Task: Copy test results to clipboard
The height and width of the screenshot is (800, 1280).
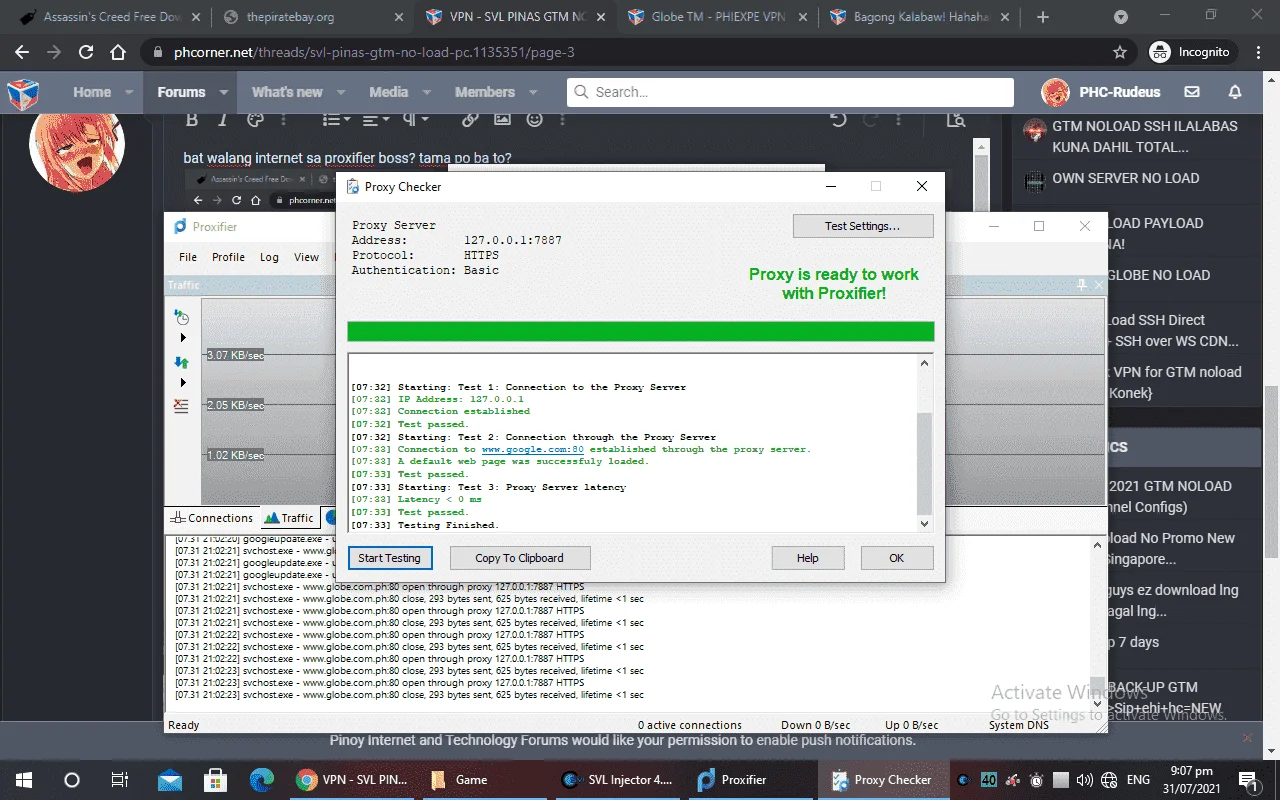Action: coord(519,558)
